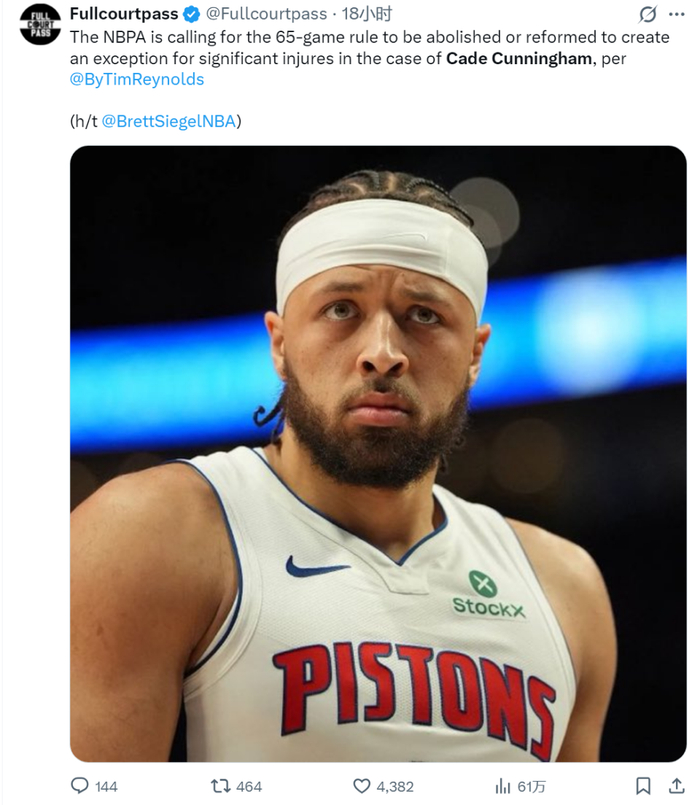Open Grok actions for this post
The image size is (700, 805).
point(647,14)
